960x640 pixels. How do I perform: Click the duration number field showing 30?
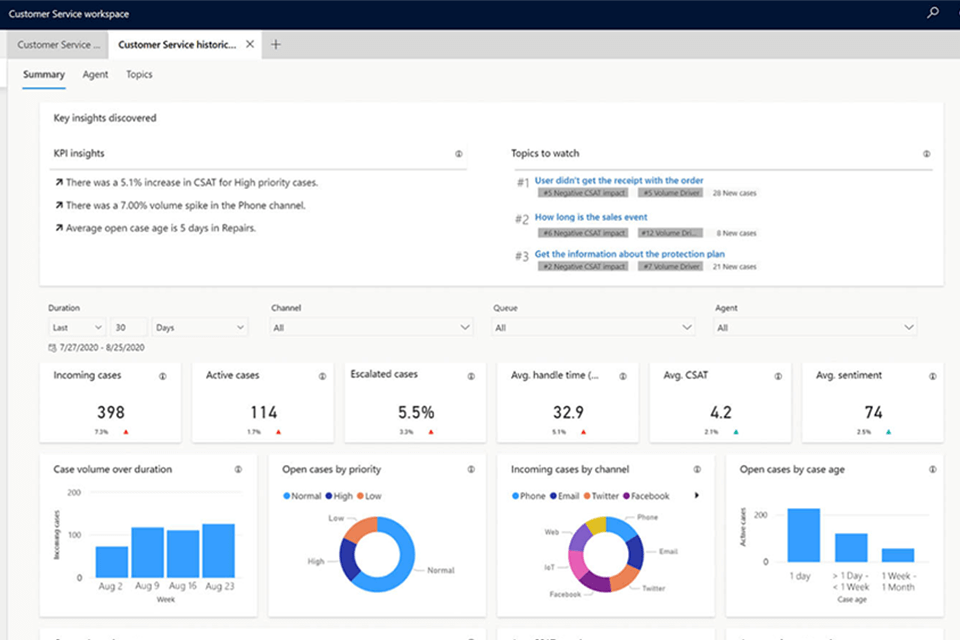pyautogui.click(x=130, y=327)
